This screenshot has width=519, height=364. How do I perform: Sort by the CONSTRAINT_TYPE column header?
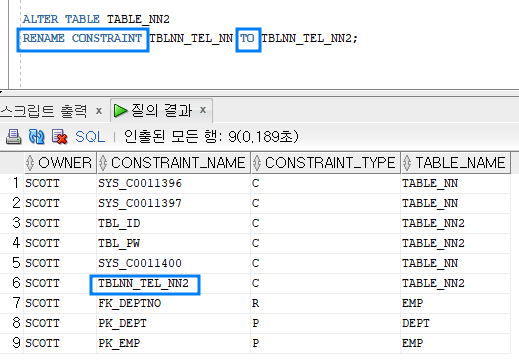click(326, 163)
